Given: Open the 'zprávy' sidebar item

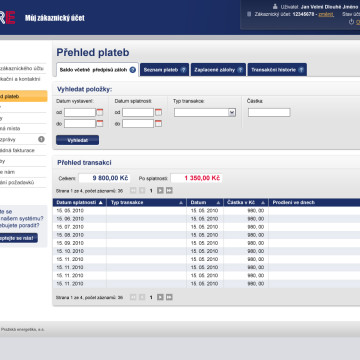Looking at the screenshot, I should click(23, 139).
